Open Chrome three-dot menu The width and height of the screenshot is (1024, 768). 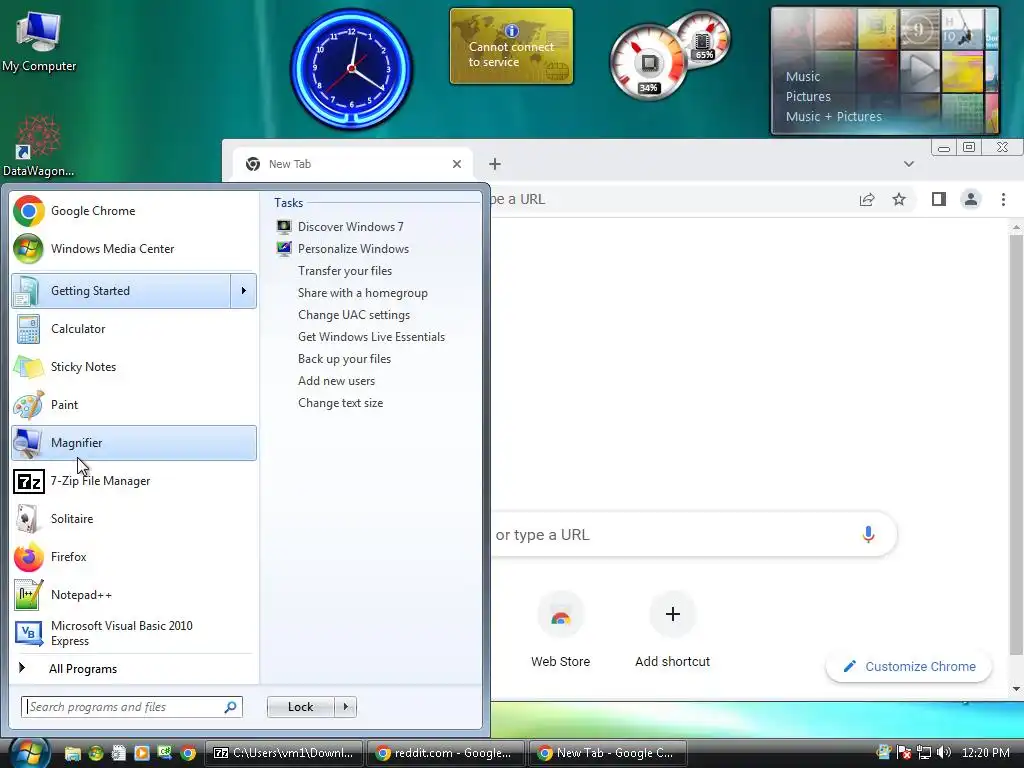(x=1003, y=199)
